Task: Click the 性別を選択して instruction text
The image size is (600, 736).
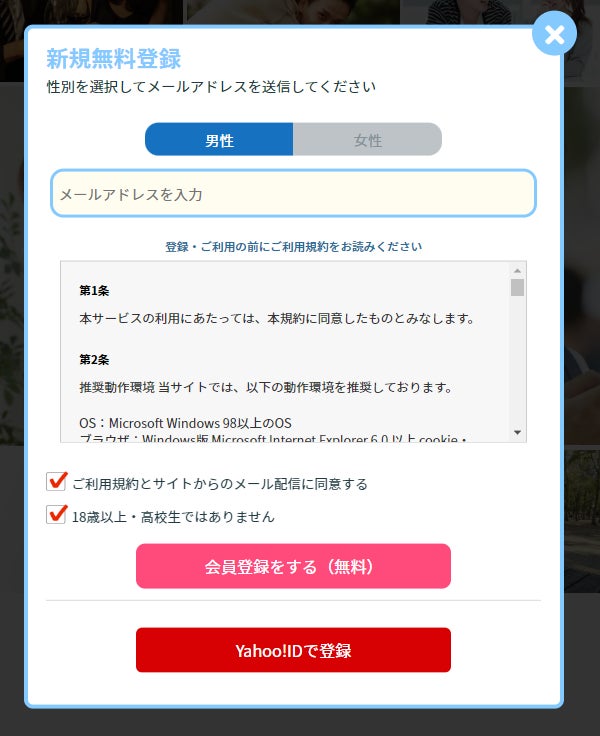Action: tap(211, 87)
